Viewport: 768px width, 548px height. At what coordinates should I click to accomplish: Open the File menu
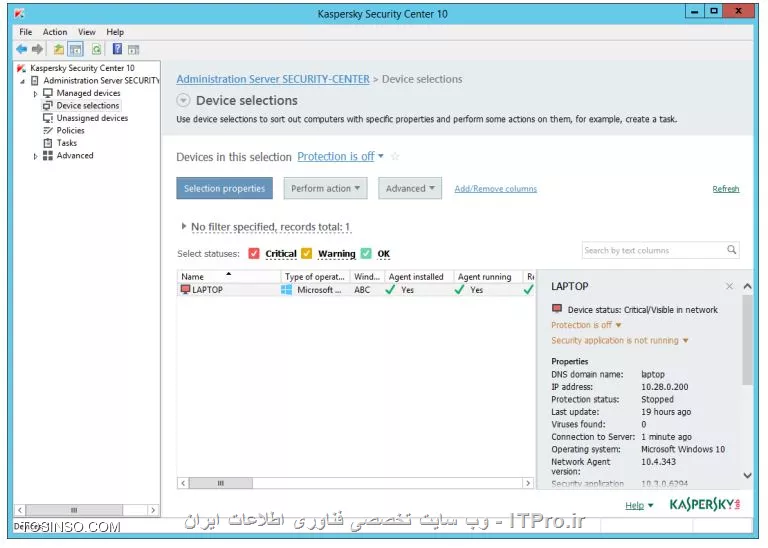pos(25,32)
